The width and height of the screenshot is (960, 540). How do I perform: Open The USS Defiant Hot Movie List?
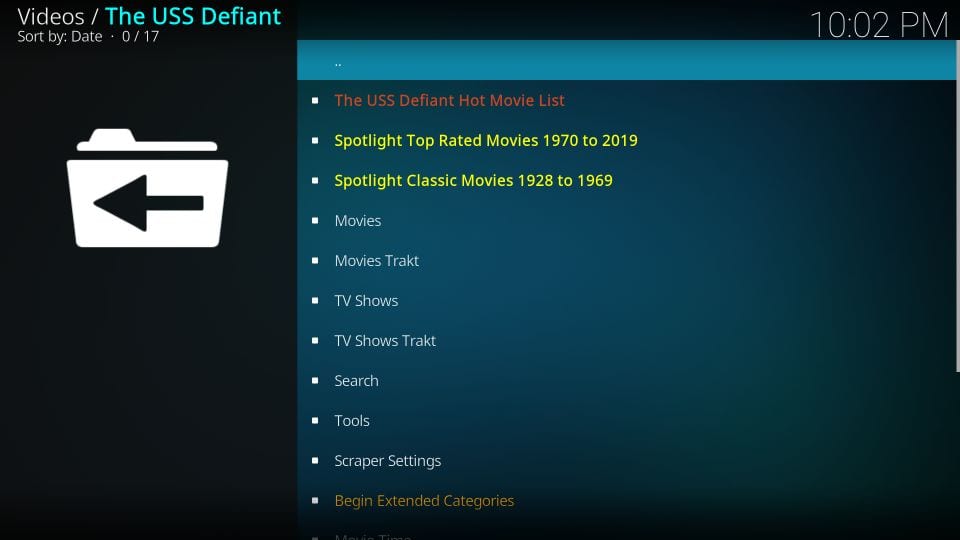click(449, 100)
